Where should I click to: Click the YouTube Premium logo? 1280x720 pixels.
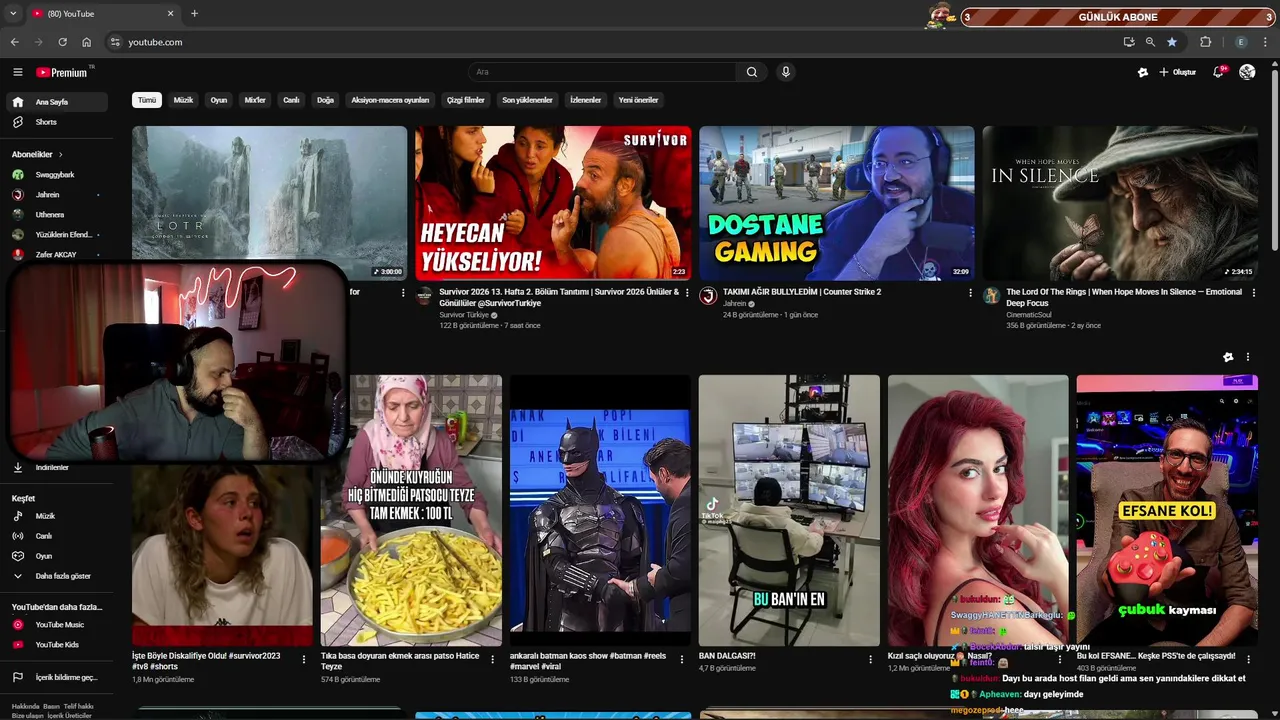(x=63, y=72)
